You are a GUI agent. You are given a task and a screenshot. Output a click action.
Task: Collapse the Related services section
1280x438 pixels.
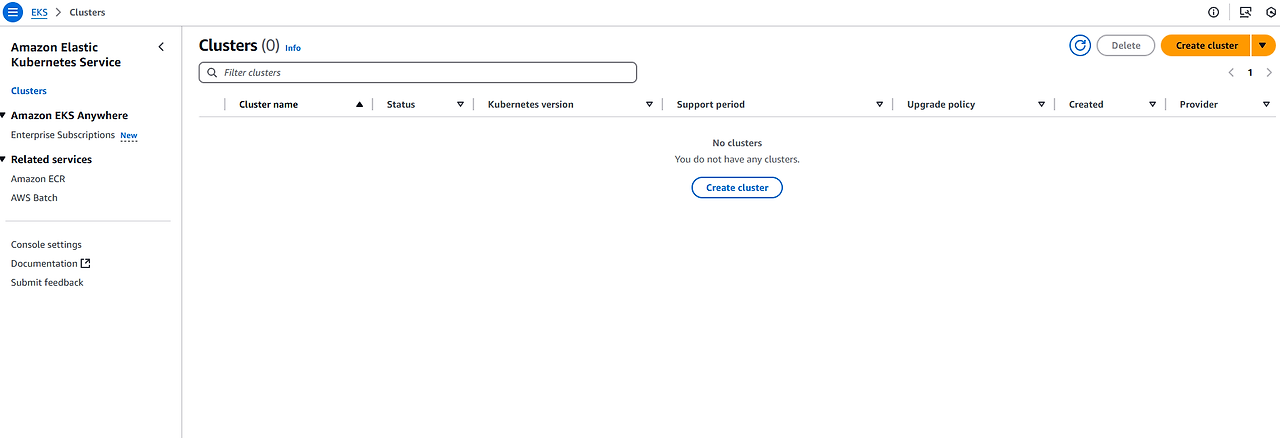(3, 159)
